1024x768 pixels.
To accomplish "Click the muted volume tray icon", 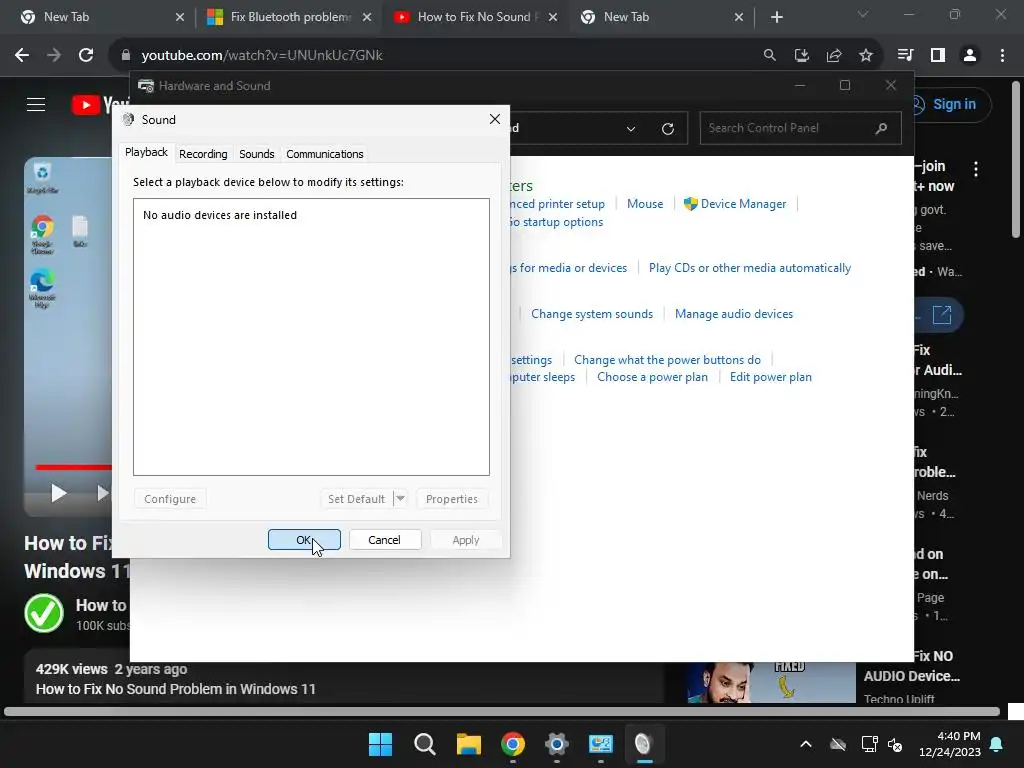I will pyautogui.click(x=895, y=744).
